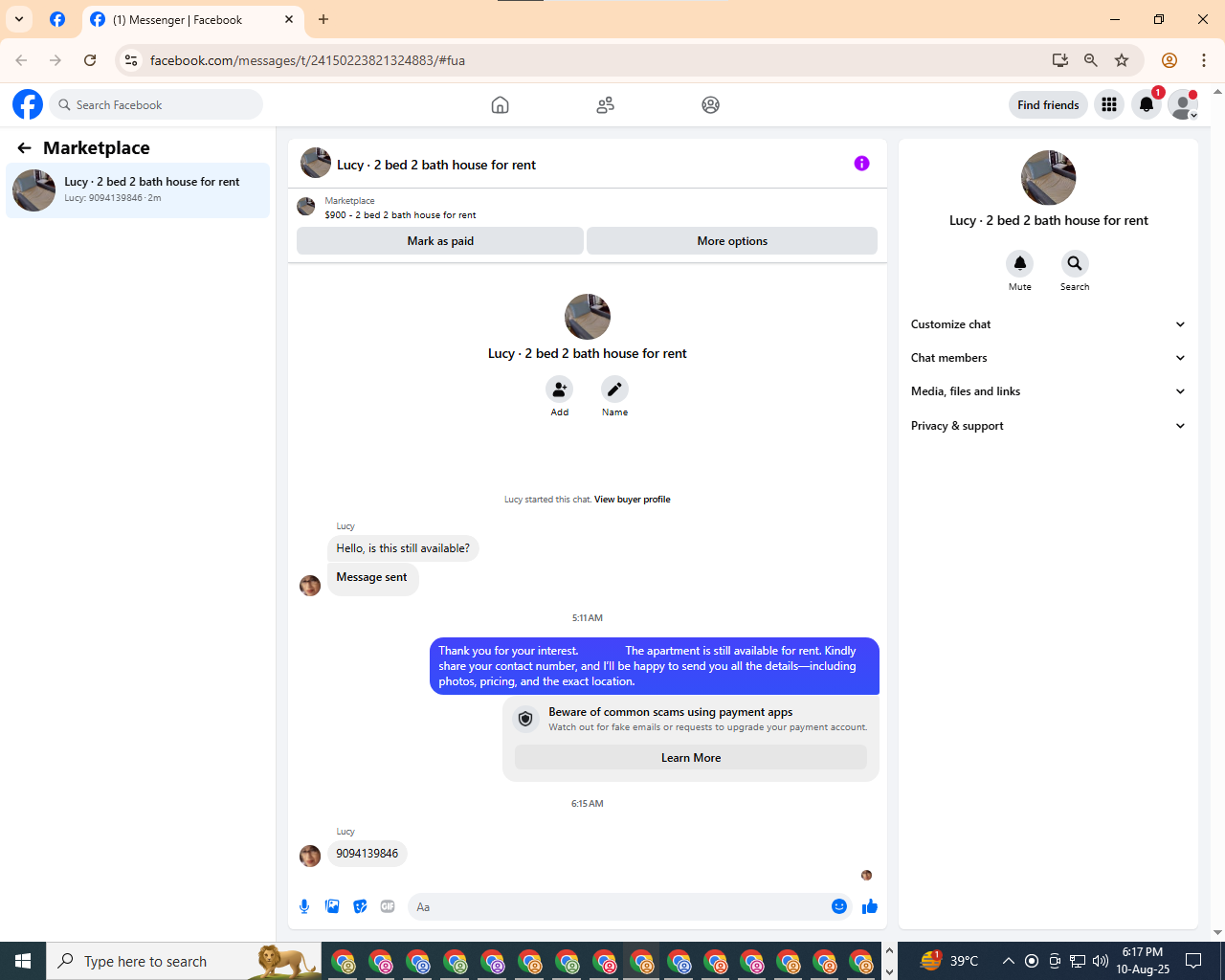The image size is (1225, 980).
Task: Open browser zoom magnifier icon
Action: pos(1090,60)
